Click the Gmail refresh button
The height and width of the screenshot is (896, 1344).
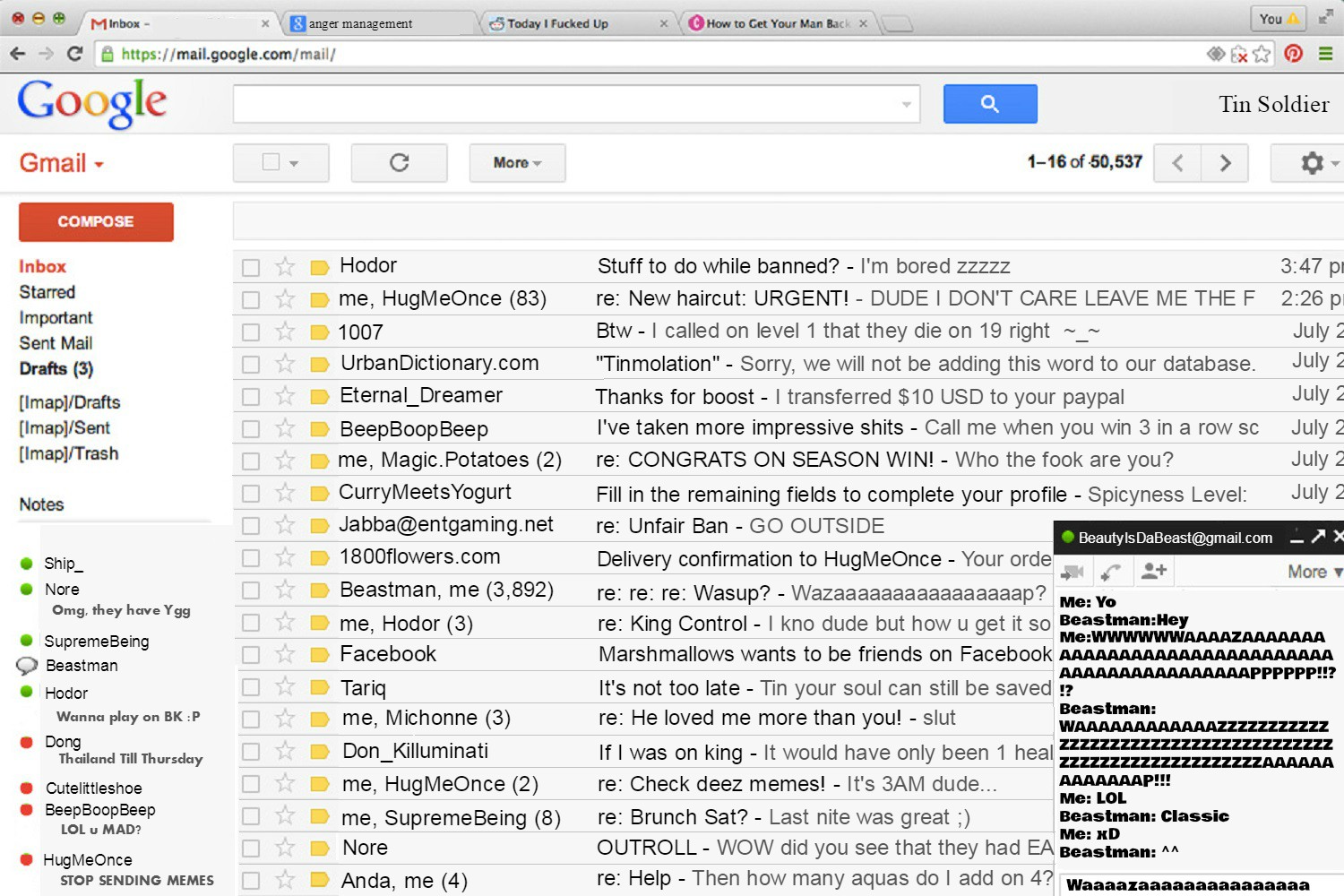point(400,162)
